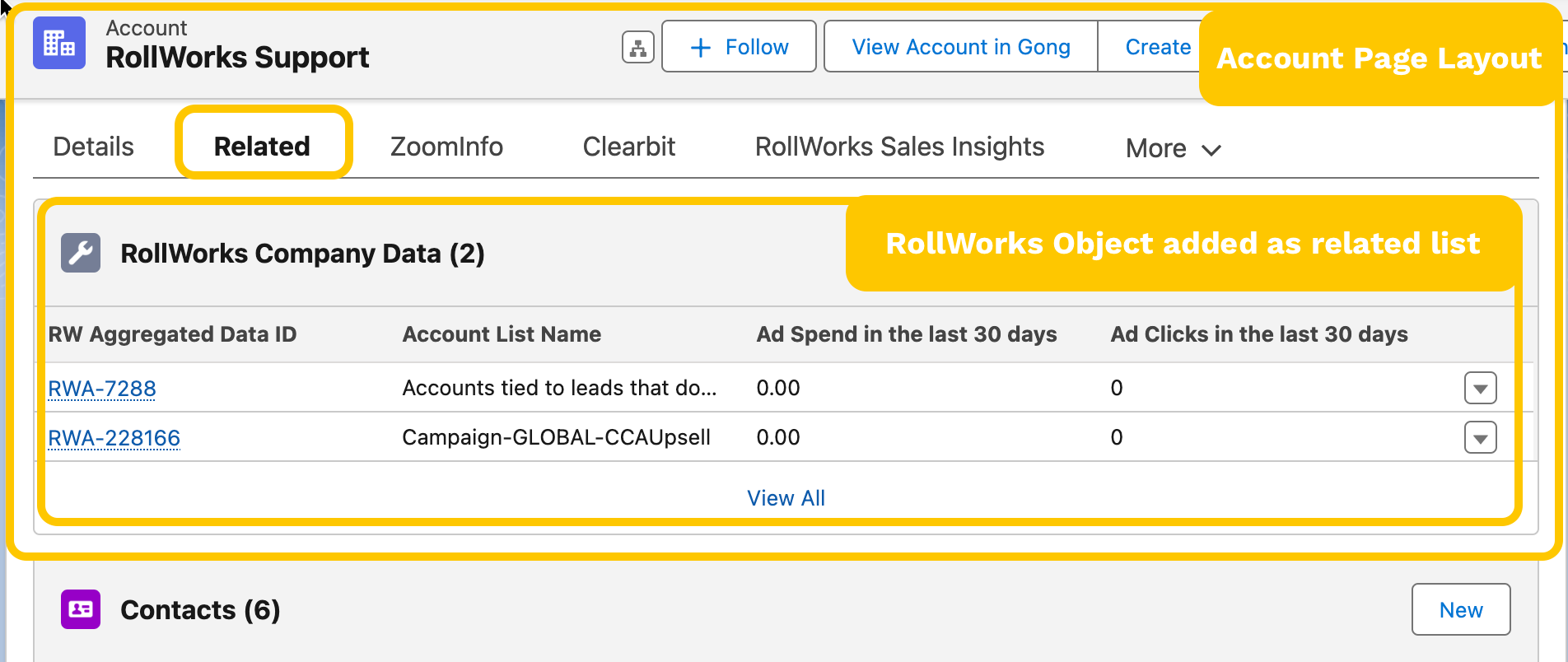The height and width of the screenshot is (662, 1568).
Task: Click View Account in Gong button
Action: 960,47
